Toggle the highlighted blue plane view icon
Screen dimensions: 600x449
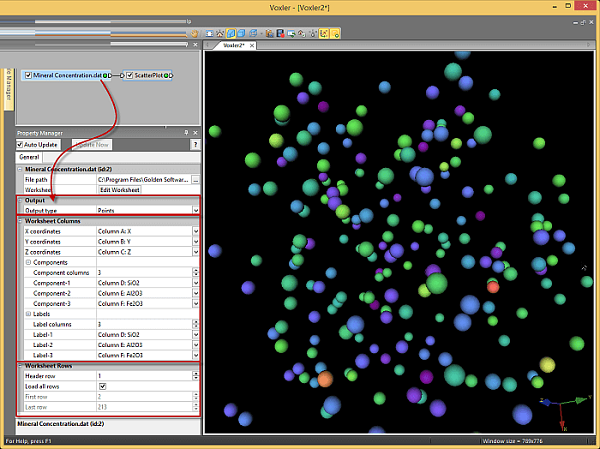231,34
